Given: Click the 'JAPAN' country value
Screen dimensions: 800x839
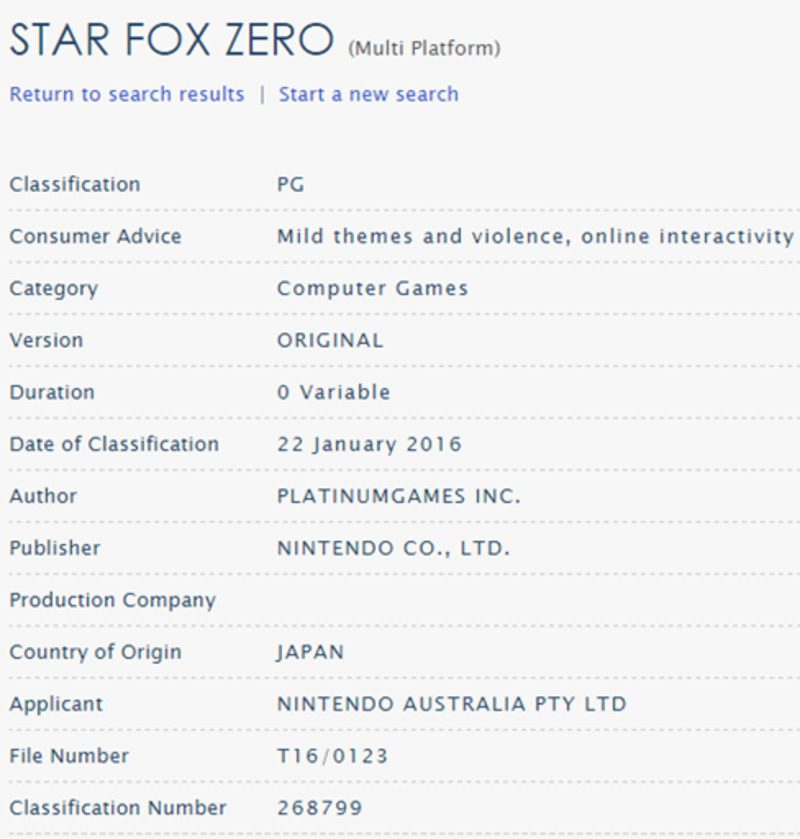Looking at the screenshot, I should 310,652.
